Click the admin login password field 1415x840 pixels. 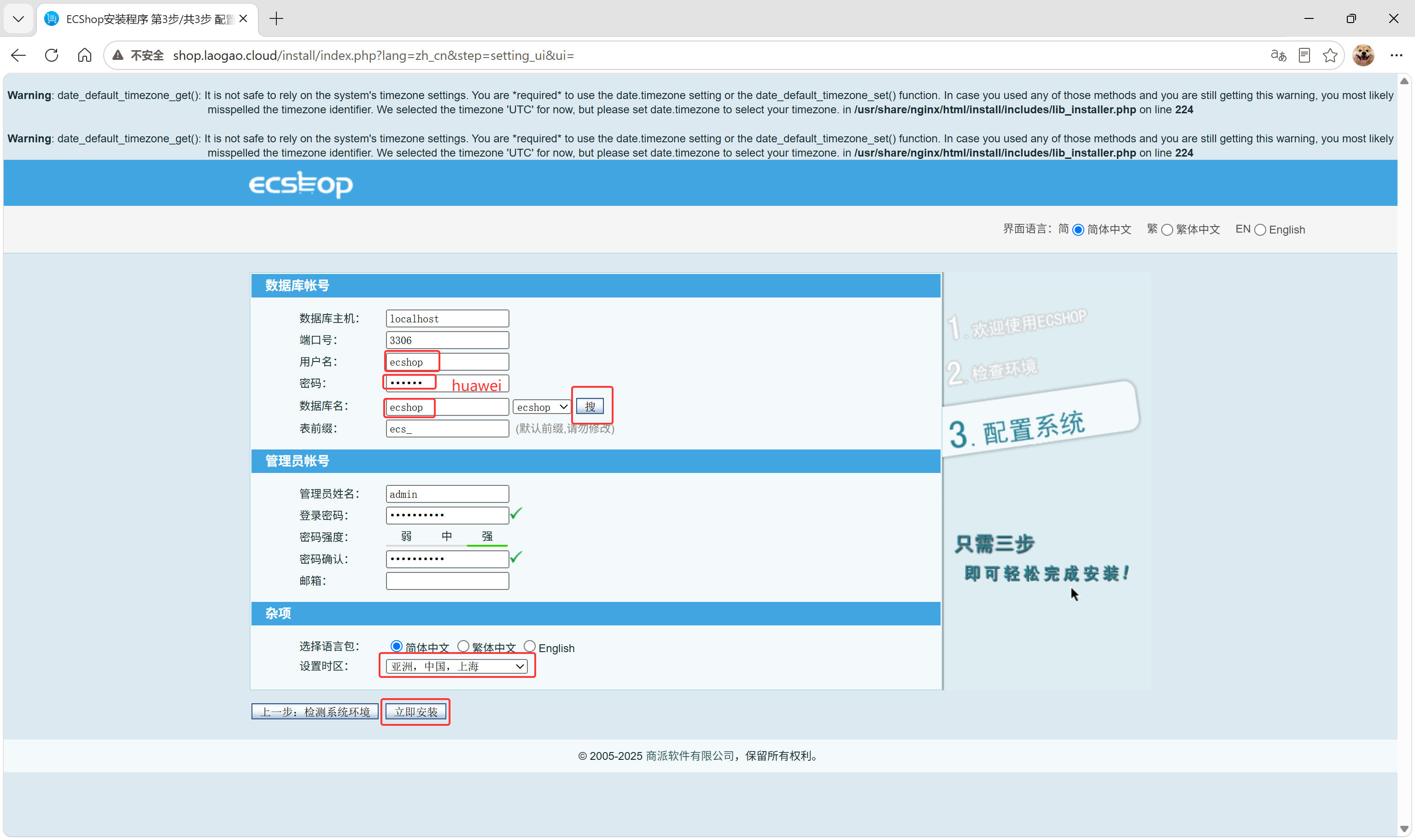[447, 515]
